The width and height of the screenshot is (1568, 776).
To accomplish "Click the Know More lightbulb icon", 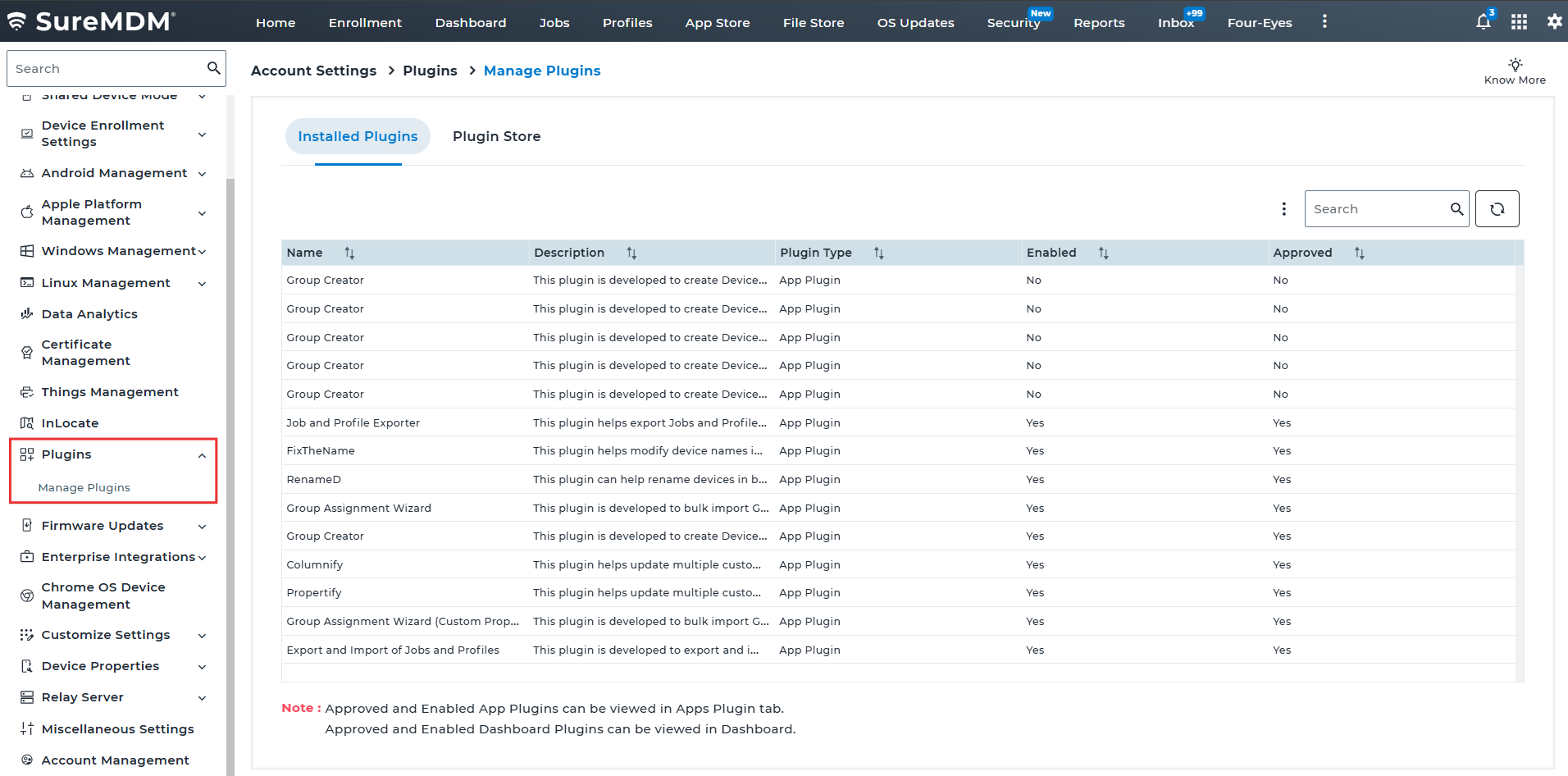I will coord(1515,64).
